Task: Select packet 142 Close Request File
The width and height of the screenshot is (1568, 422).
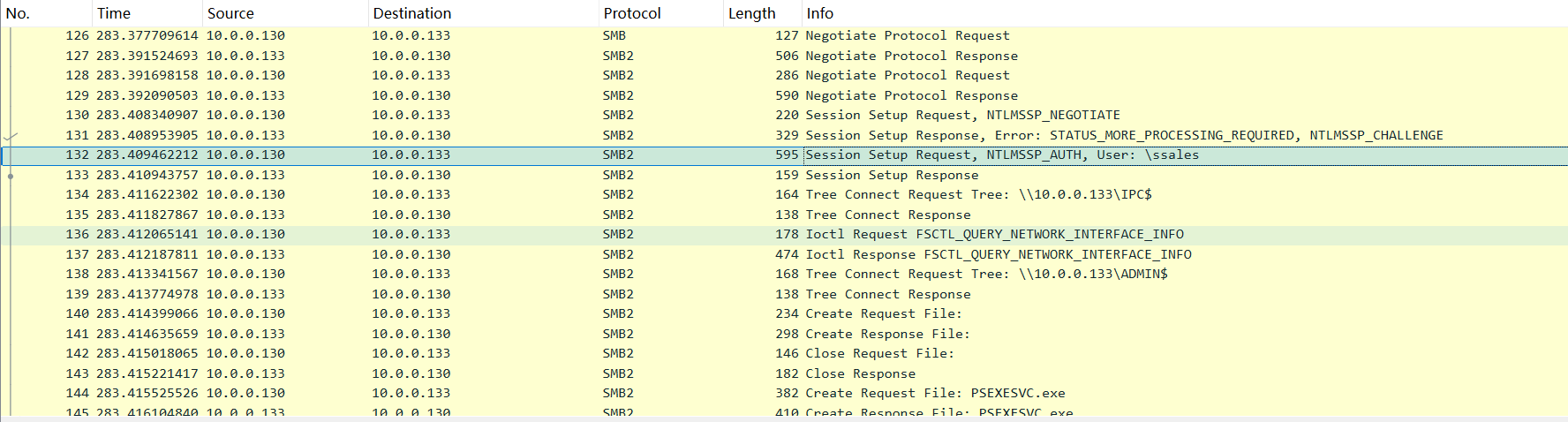Action: 879,354
